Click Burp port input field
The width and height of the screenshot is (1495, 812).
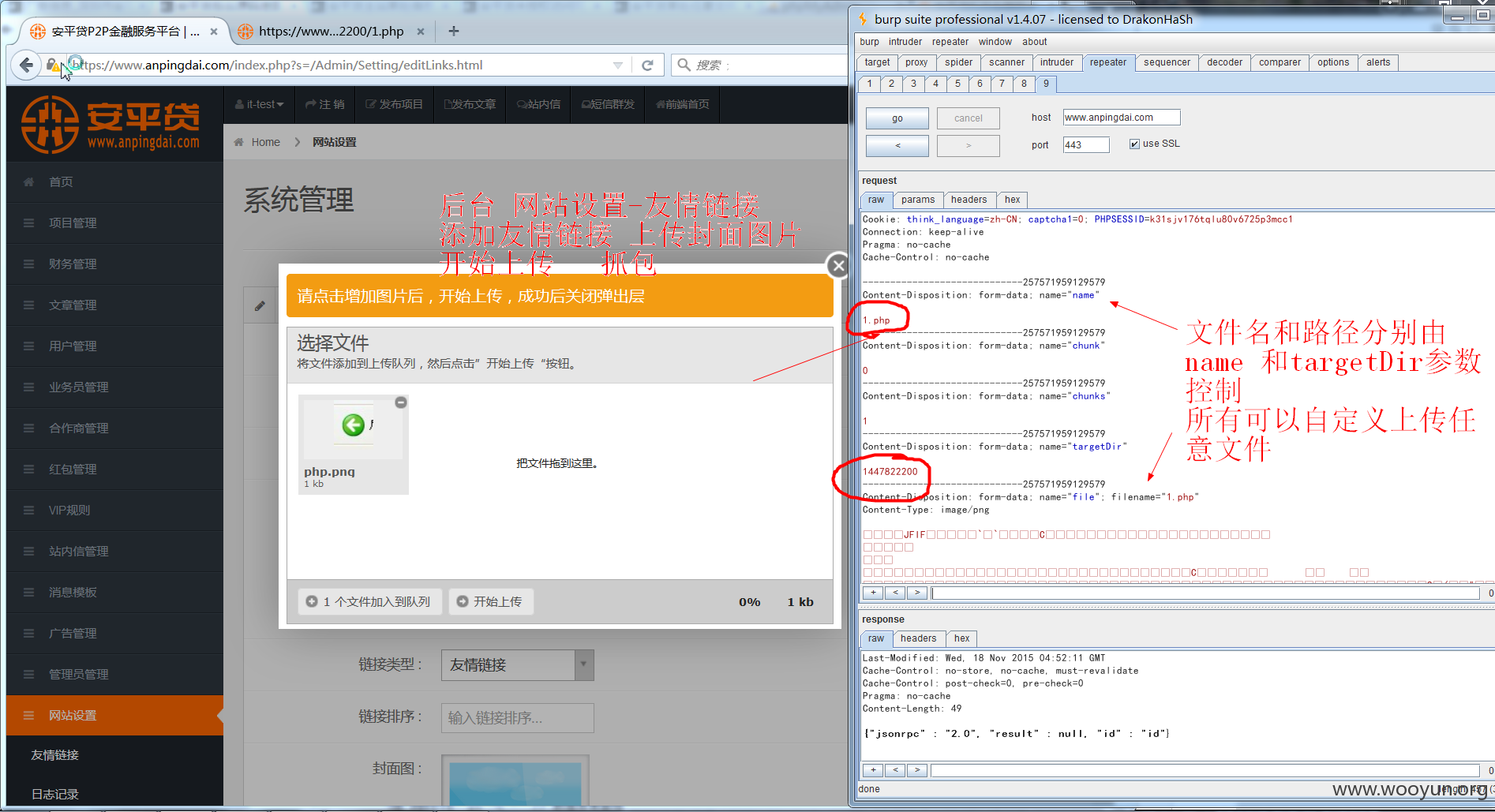coord(1086,144)
